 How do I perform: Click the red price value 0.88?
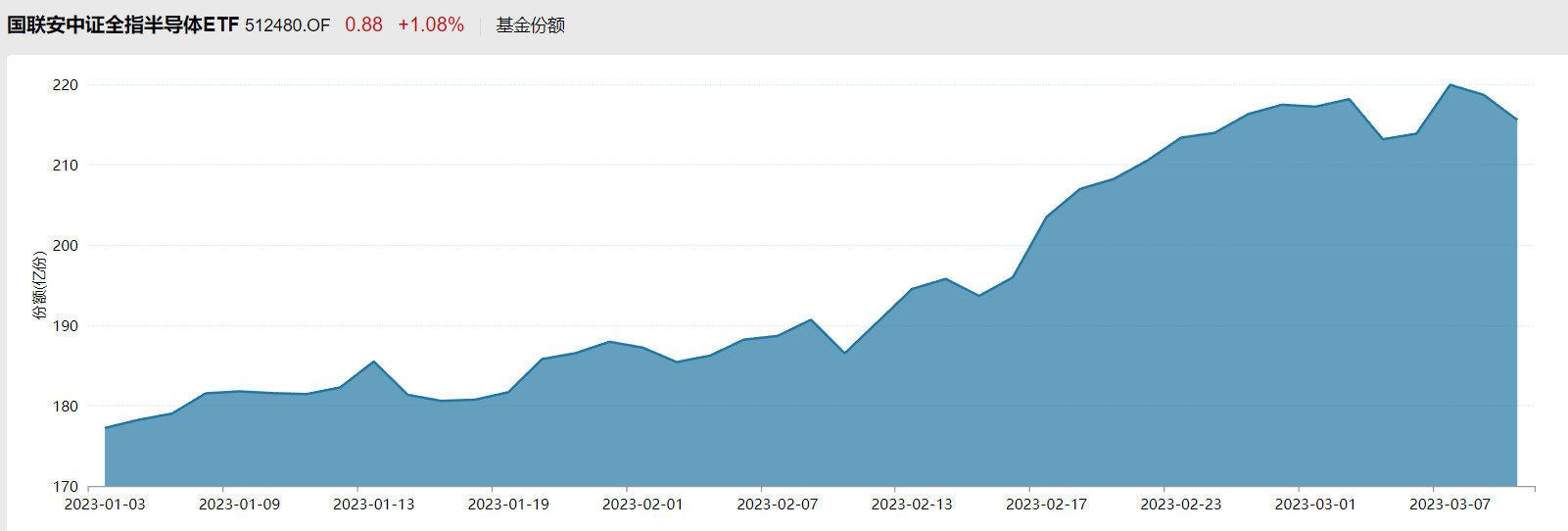coord(363,24)
